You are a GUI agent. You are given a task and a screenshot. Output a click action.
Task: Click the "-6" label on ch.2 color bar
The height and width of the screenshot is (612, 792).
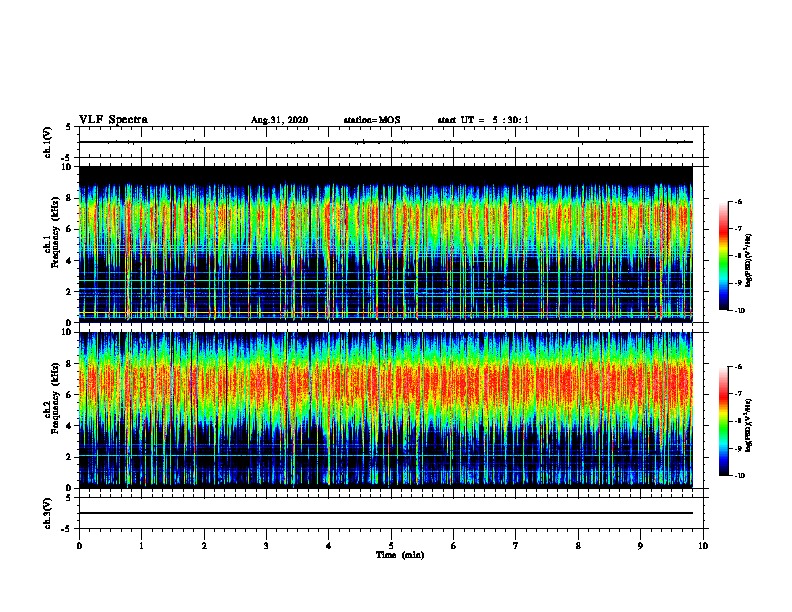tap(739, 367)
